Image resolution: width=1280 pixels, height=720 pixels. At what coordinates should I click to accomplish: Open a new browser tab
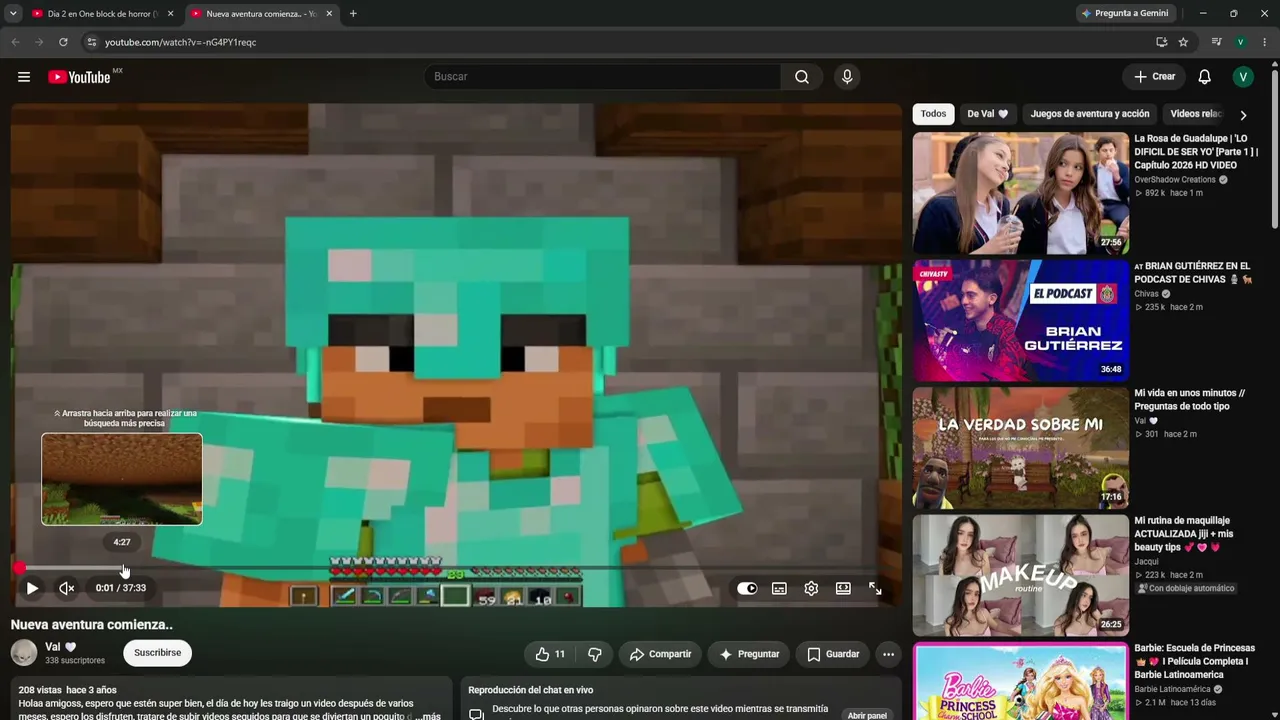coord(353,14)
